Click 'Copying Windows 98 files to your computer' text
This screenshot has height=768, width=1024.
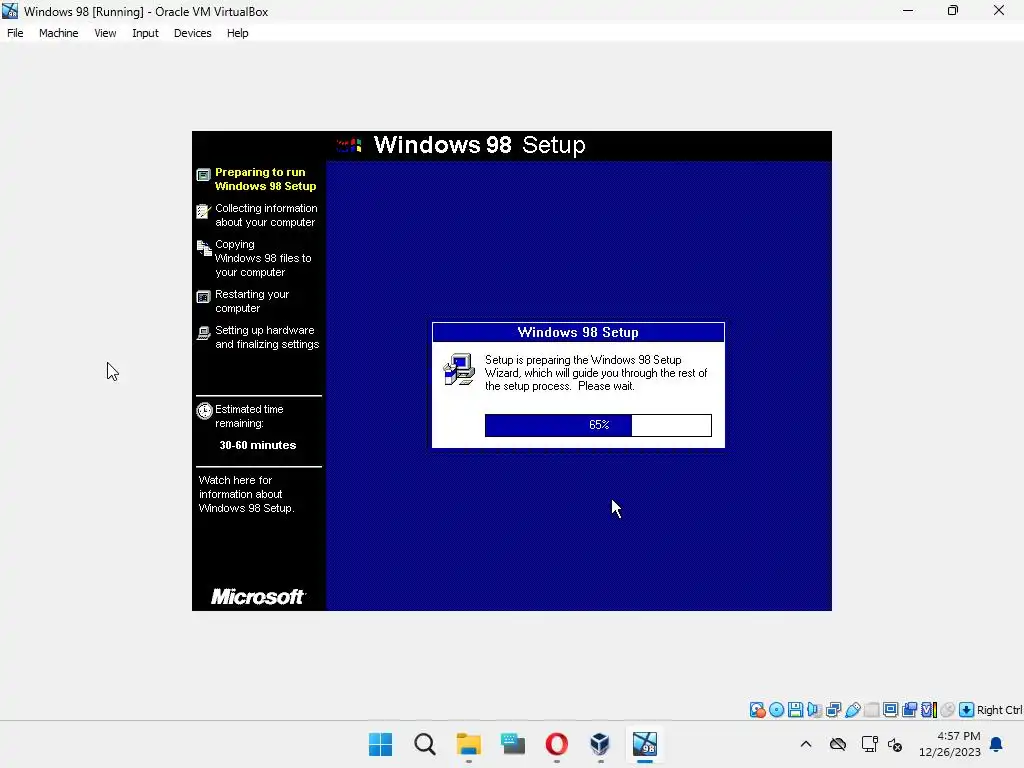pos(263,258)
